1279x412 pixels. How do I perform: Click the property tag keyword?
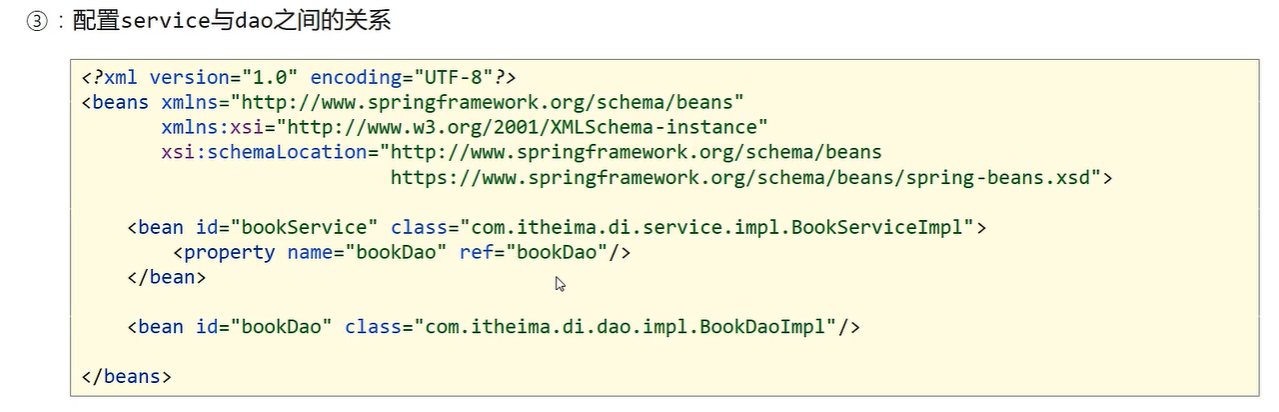pyautogui.click(x=229, y=252)
